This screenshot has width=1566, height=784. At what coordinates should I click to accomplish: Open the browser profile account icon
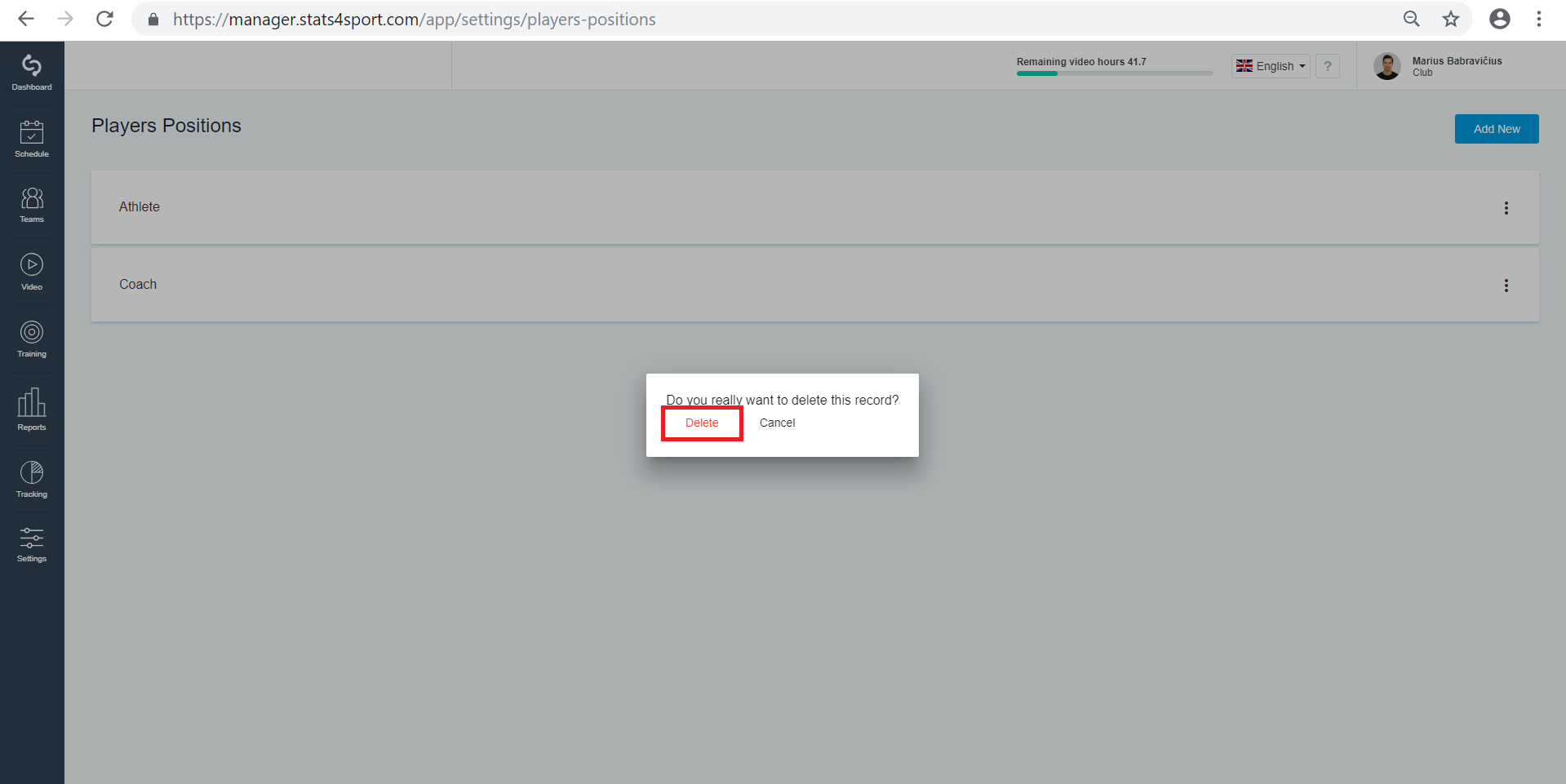[x=1500, y=19]
